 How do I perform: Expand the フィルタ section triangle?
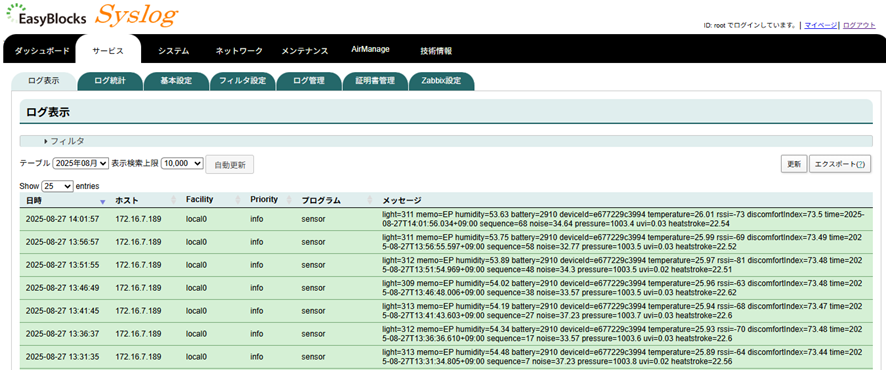[45, 141]
